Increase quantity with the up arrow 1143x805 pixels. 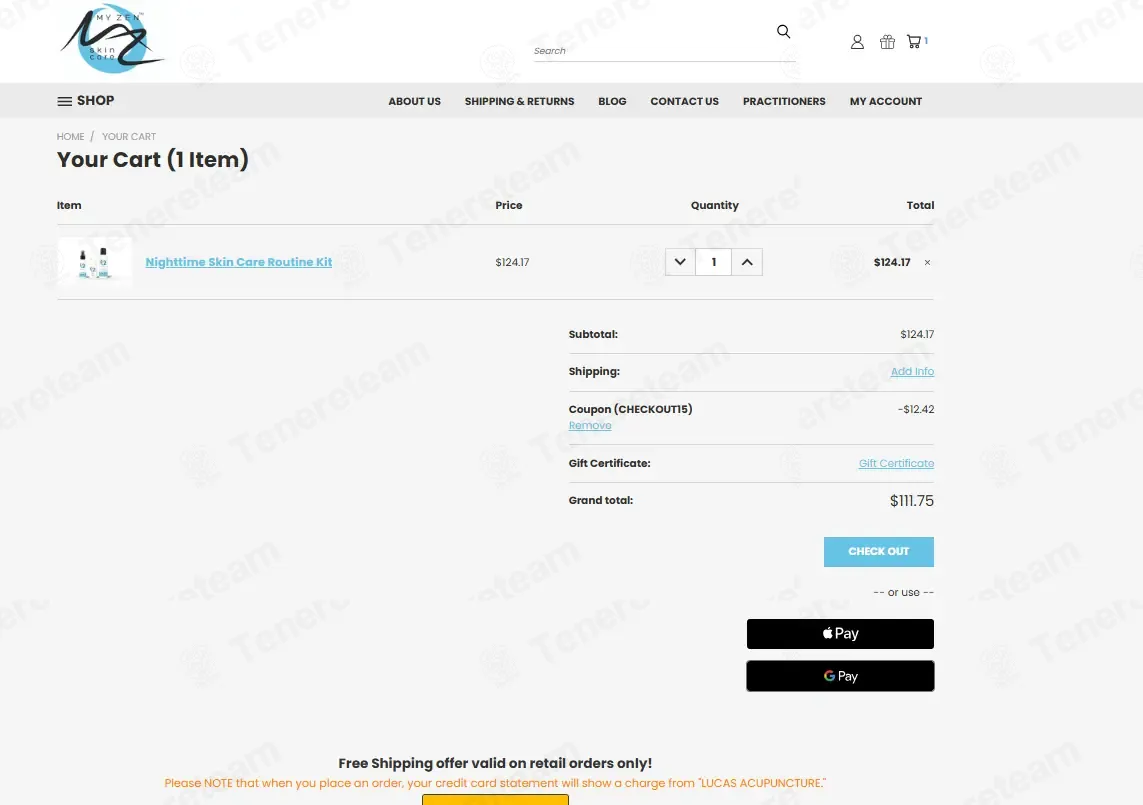point(747,262)
